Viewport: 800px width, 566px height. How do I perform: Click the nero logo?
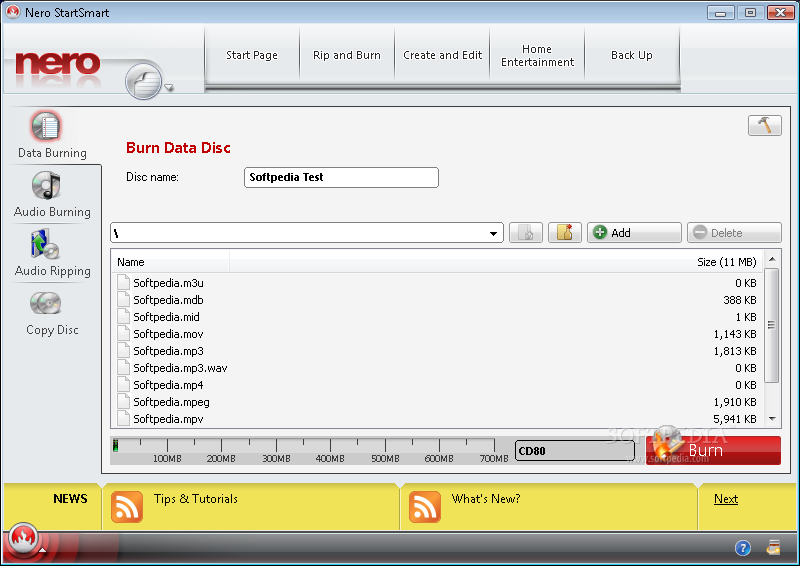pos(58,63)
